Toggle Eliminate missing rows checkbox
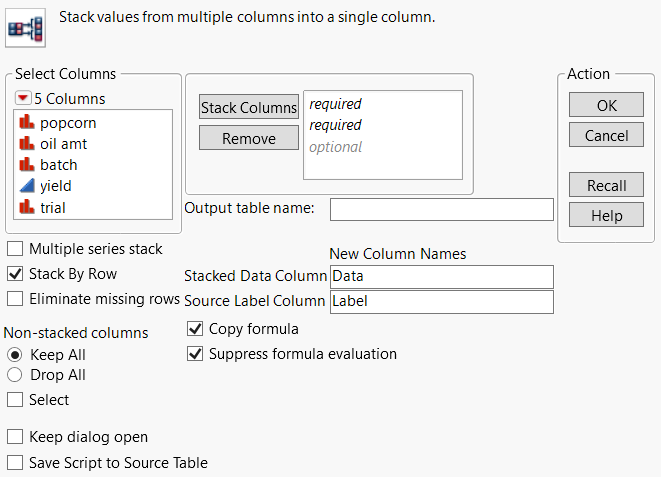This screenshot has height=477, width=661. tap(15, 298)
